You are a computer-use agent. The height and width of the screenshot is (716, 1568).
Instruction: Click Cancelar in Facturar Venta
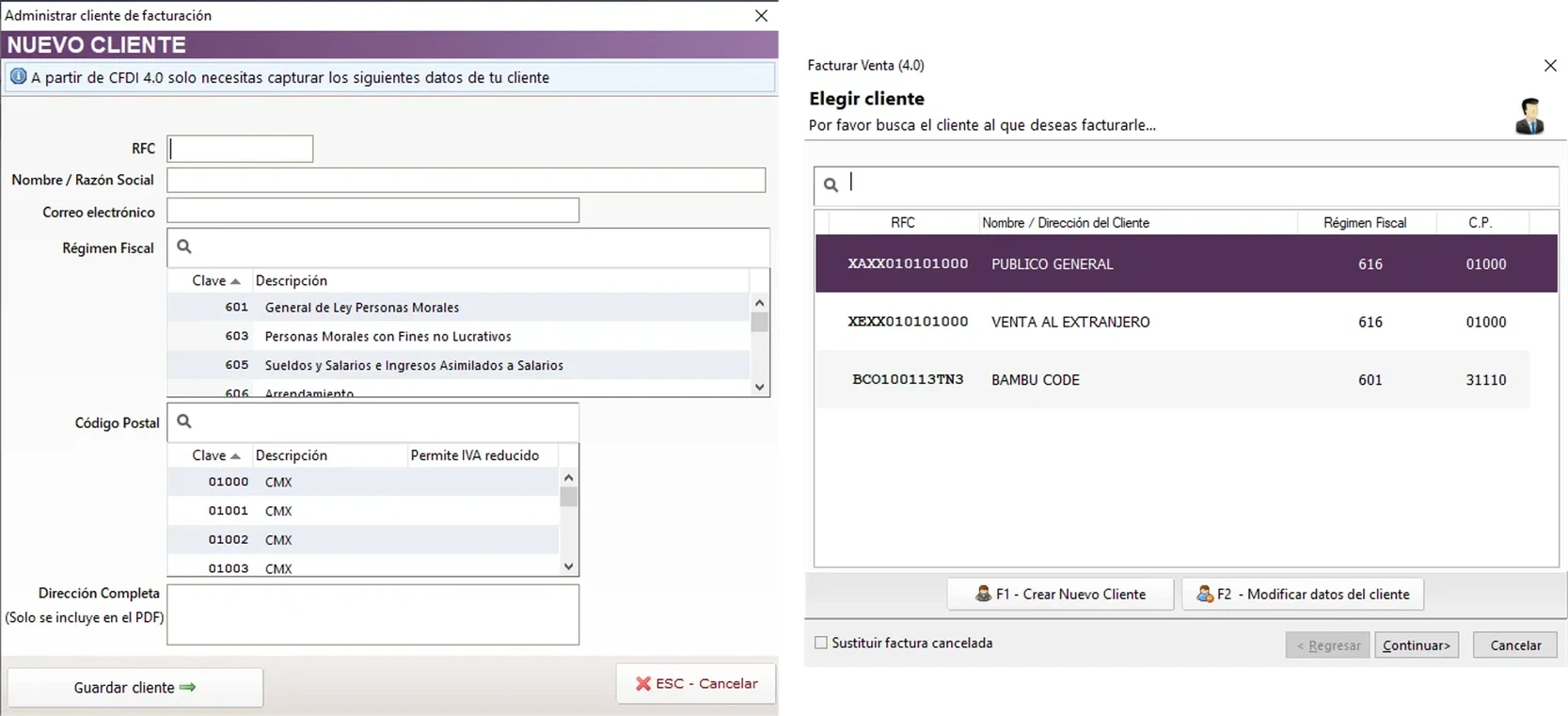coord(1515,645)
